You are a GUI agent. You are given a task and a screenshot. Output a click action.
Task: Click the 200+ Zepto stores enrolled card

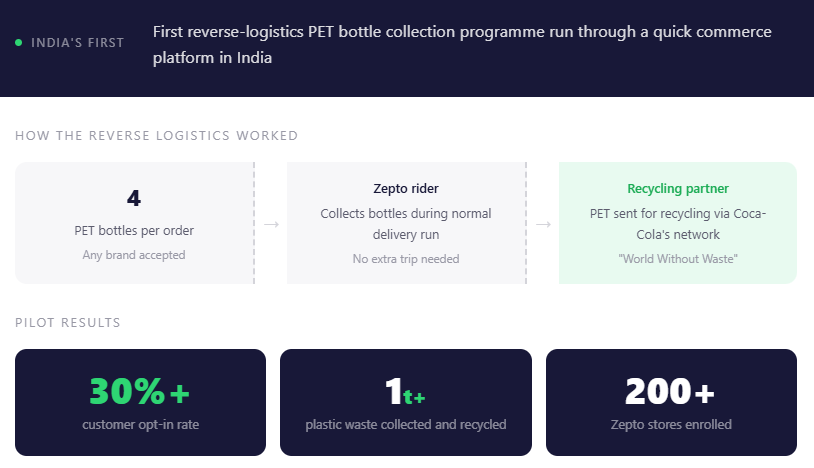pyautogui.click(x=671, y=402)
